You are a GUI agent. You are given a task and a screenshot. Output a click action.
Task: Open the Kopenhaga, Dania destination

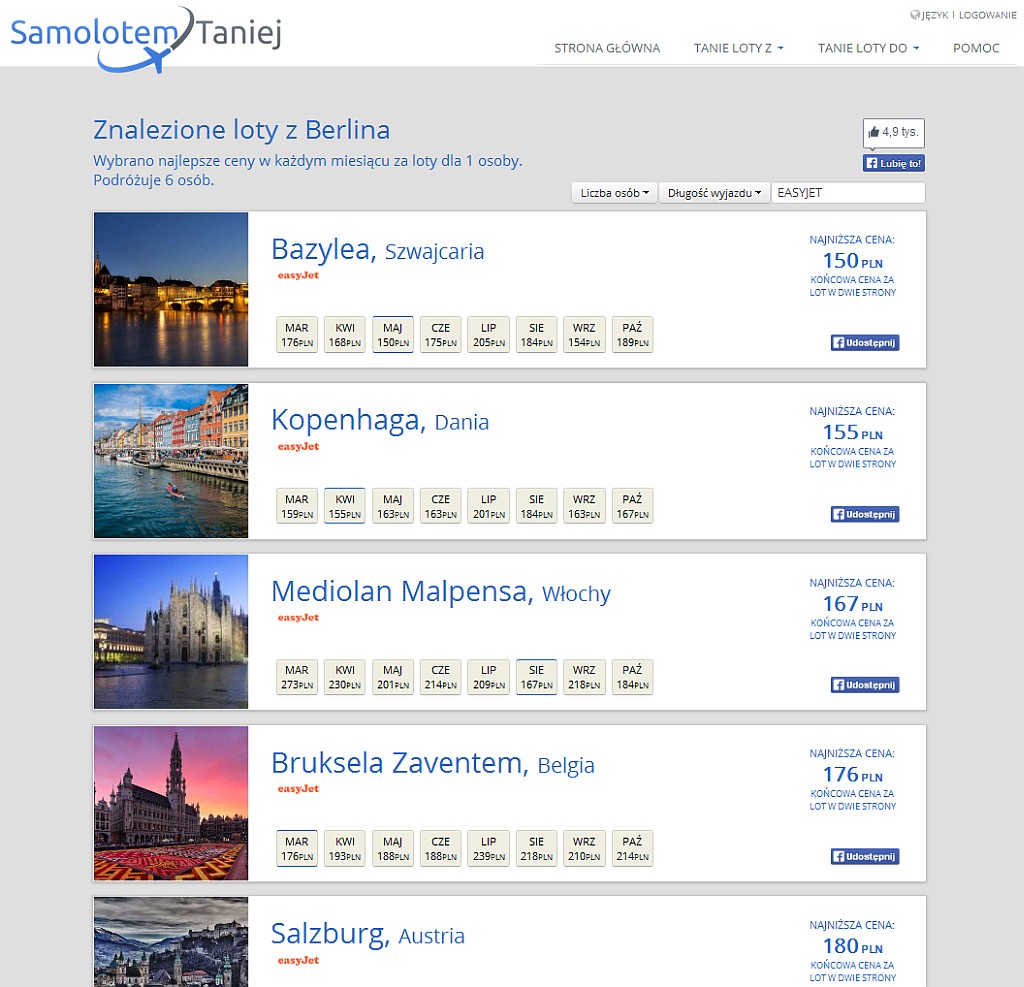pyautogui.click(x=380, y=421)
